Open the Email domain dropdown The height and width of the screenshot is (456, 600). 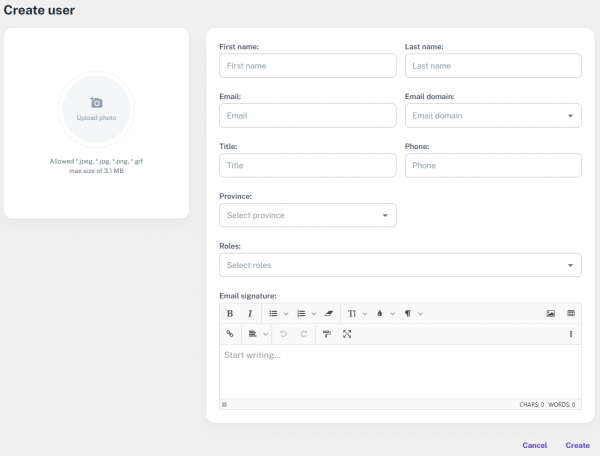click(493, 116)
